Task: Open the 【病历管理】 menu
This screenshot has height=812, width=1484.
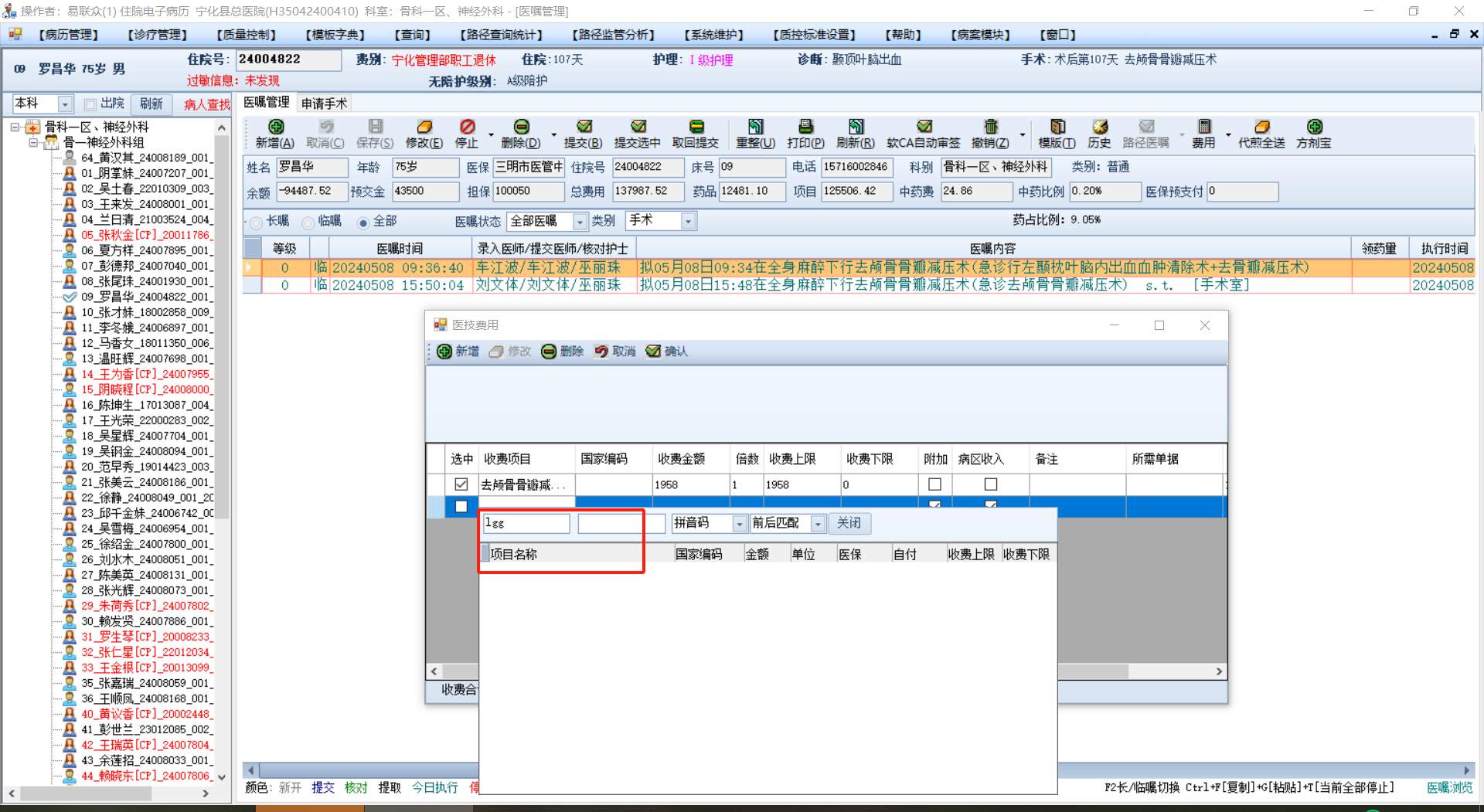Action: click(x=68, y=35)
